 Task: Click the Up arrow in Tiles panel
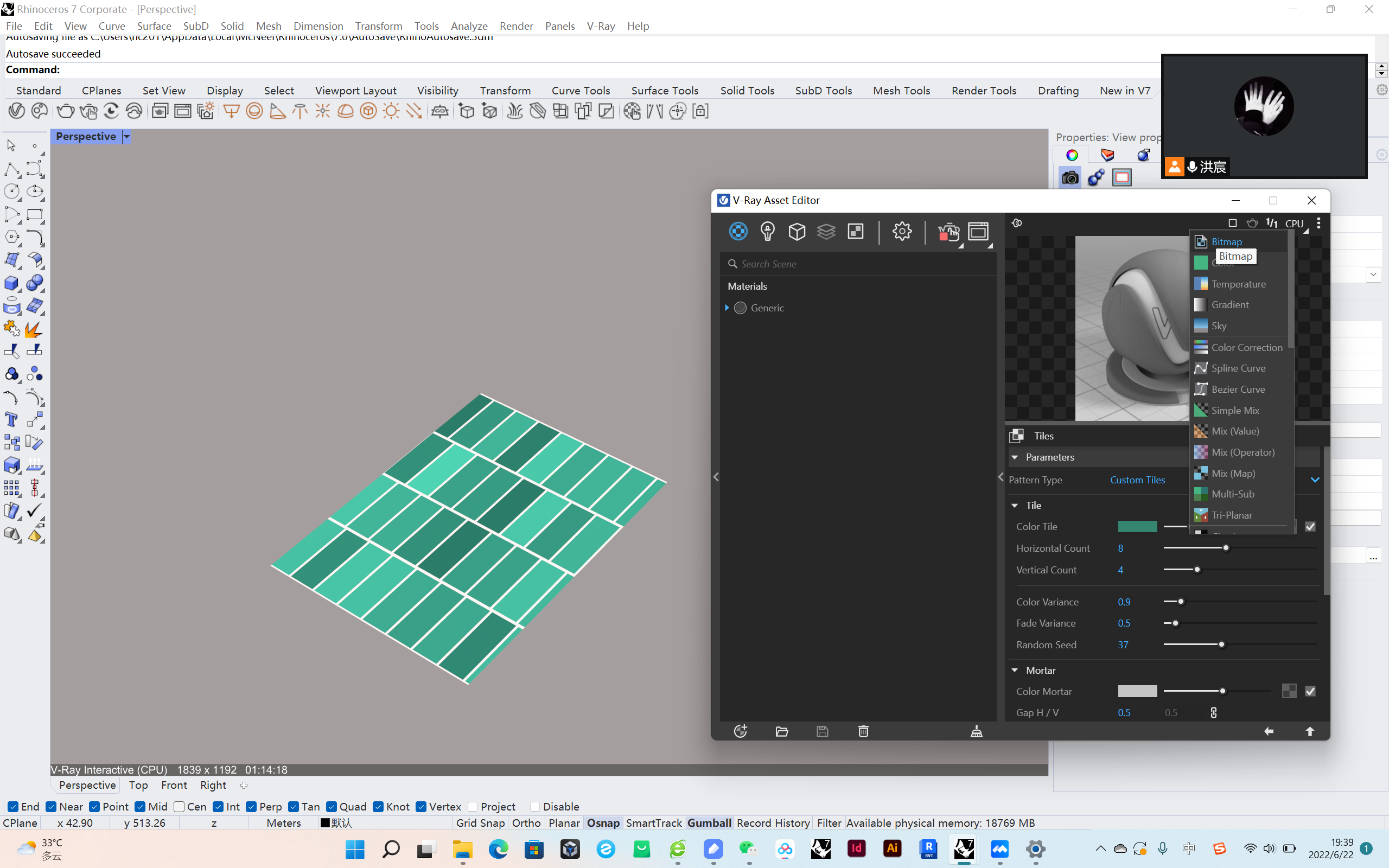[1310, 731]
